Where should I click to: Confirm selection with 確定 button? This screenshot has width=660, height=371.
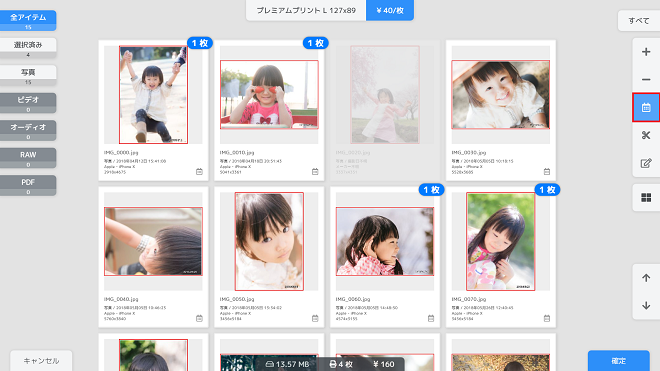coord(618,361)
